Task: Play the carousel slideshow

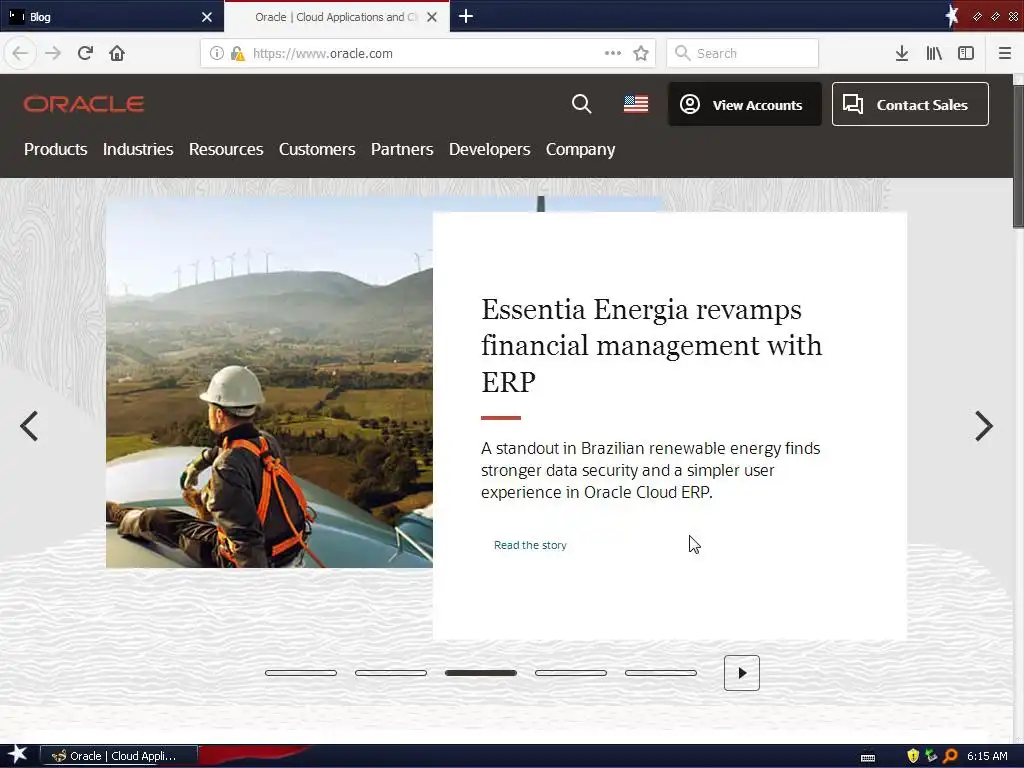Action: click(742, 673)
